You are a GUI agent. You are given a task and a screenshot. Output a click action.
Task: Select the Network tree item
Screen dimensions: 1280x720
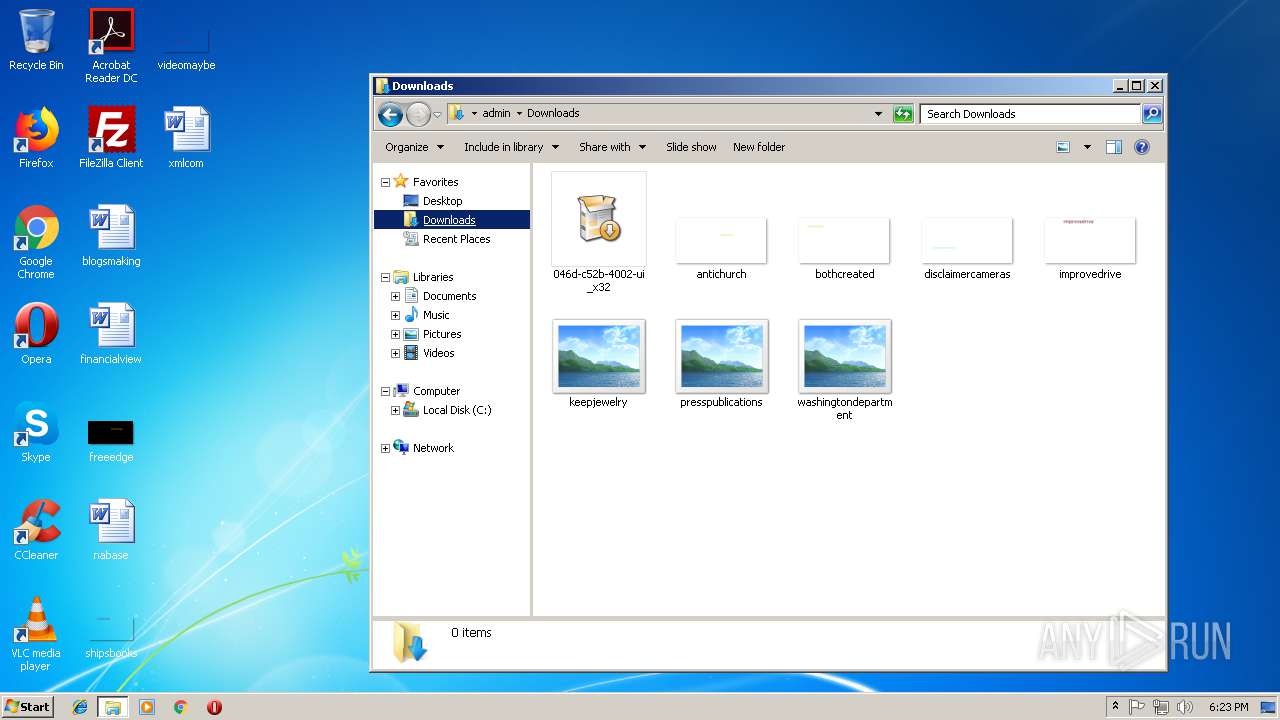point(423,448)
